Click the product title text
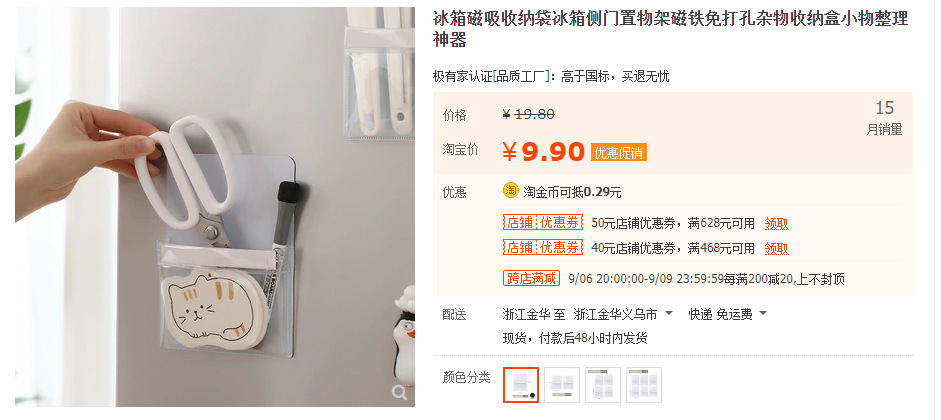 pyautogui.click(x=670, y=29)
